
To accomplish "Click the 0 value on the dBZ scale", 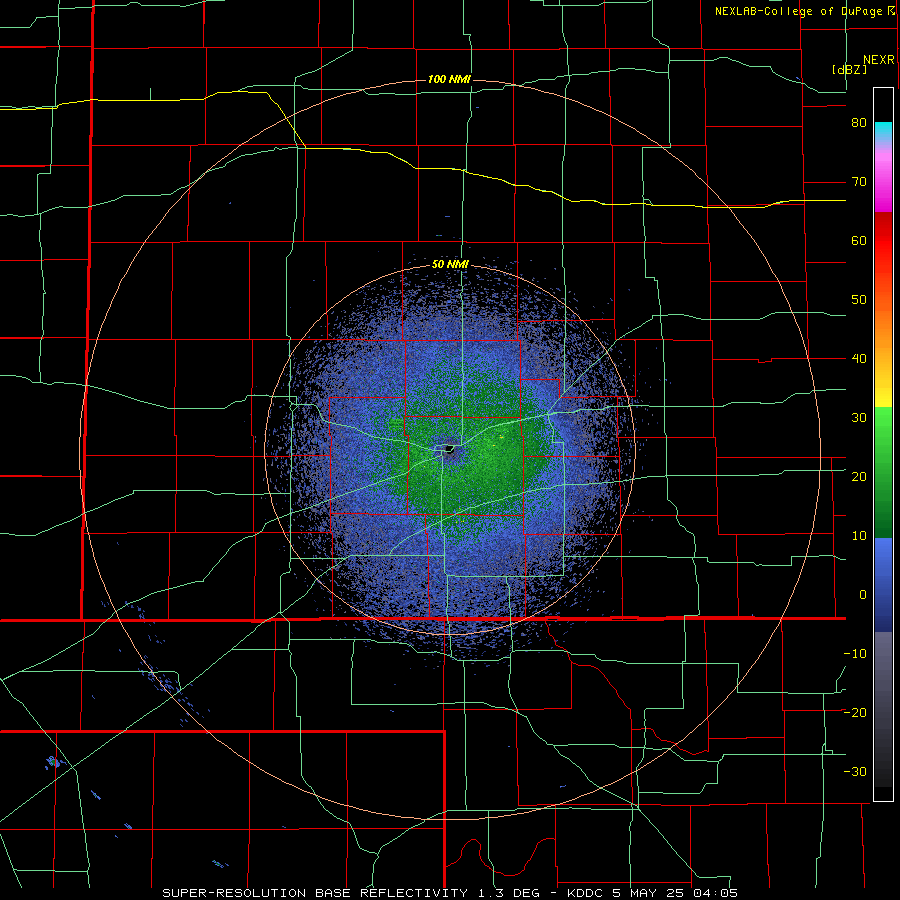I will pos(863,595).
